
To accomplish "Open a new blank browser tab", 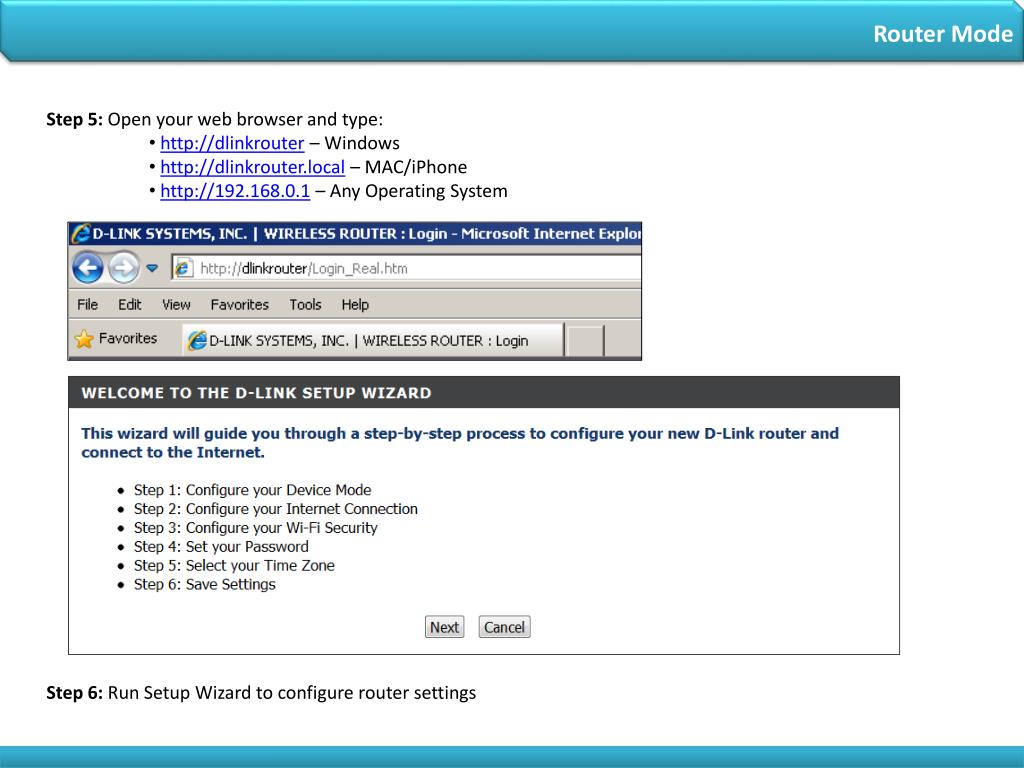I will click(584, 341).
